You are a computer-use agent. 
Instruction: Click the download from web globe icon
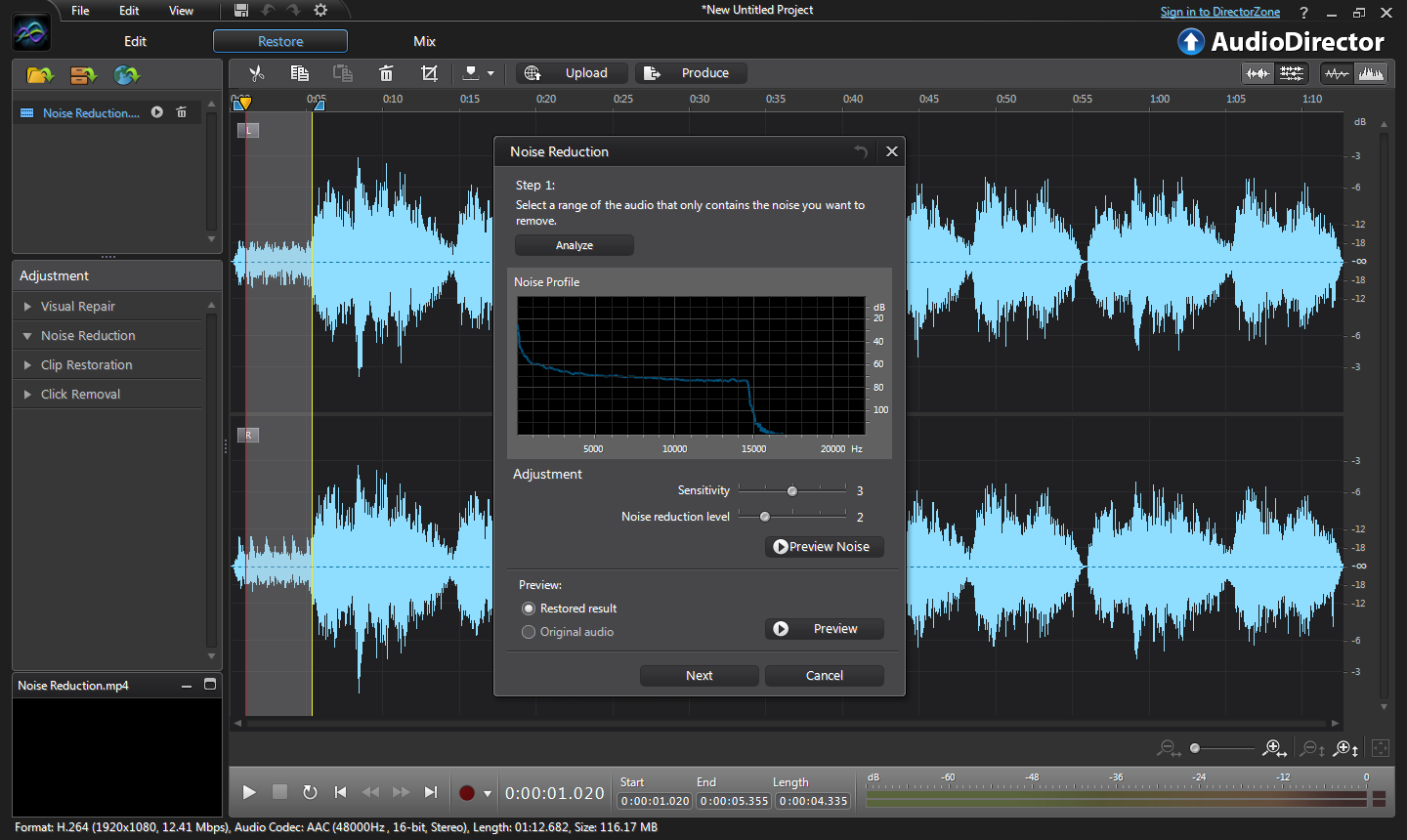[x=126, y=75]
